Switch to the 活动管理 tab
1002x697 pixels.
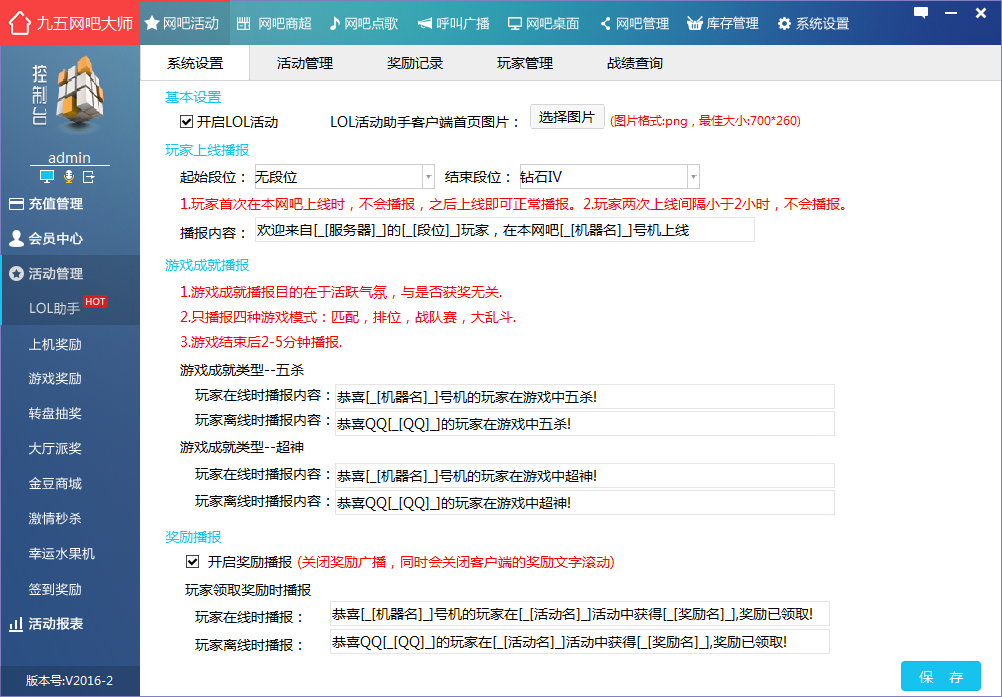[306, 62]
